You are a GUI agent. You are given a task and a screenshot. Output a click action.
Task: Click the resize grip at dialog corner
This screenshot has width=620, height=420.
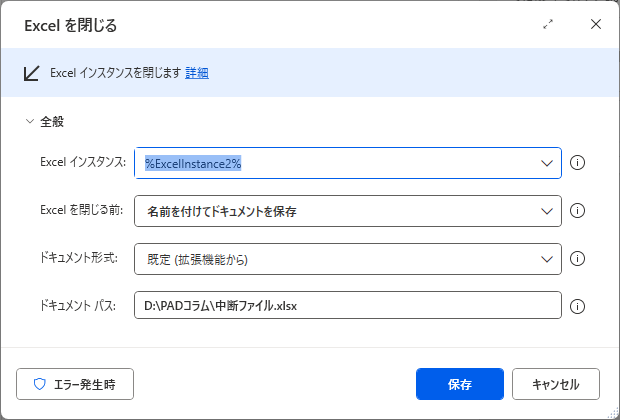tap(614, 414)
